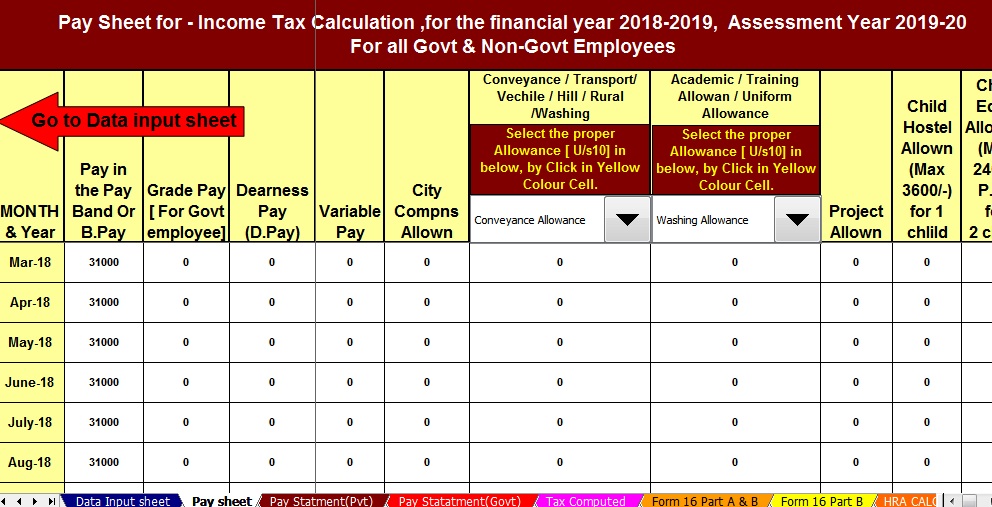Select the 31000 pay cell for Apr-18
This screenshot has height=507, width=992.
click(104, 303)
